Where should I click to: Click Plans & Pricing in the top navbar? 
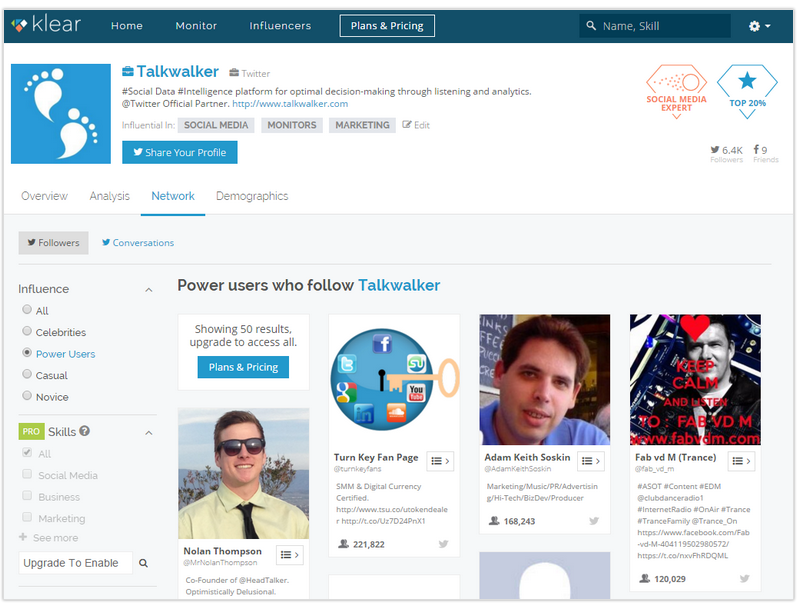click(387, 26)
